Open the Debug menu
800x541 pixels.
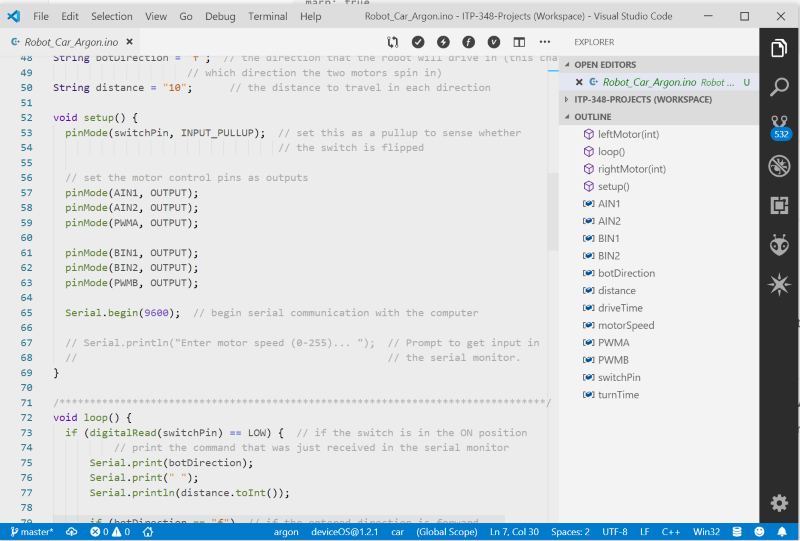click(220, 16)
